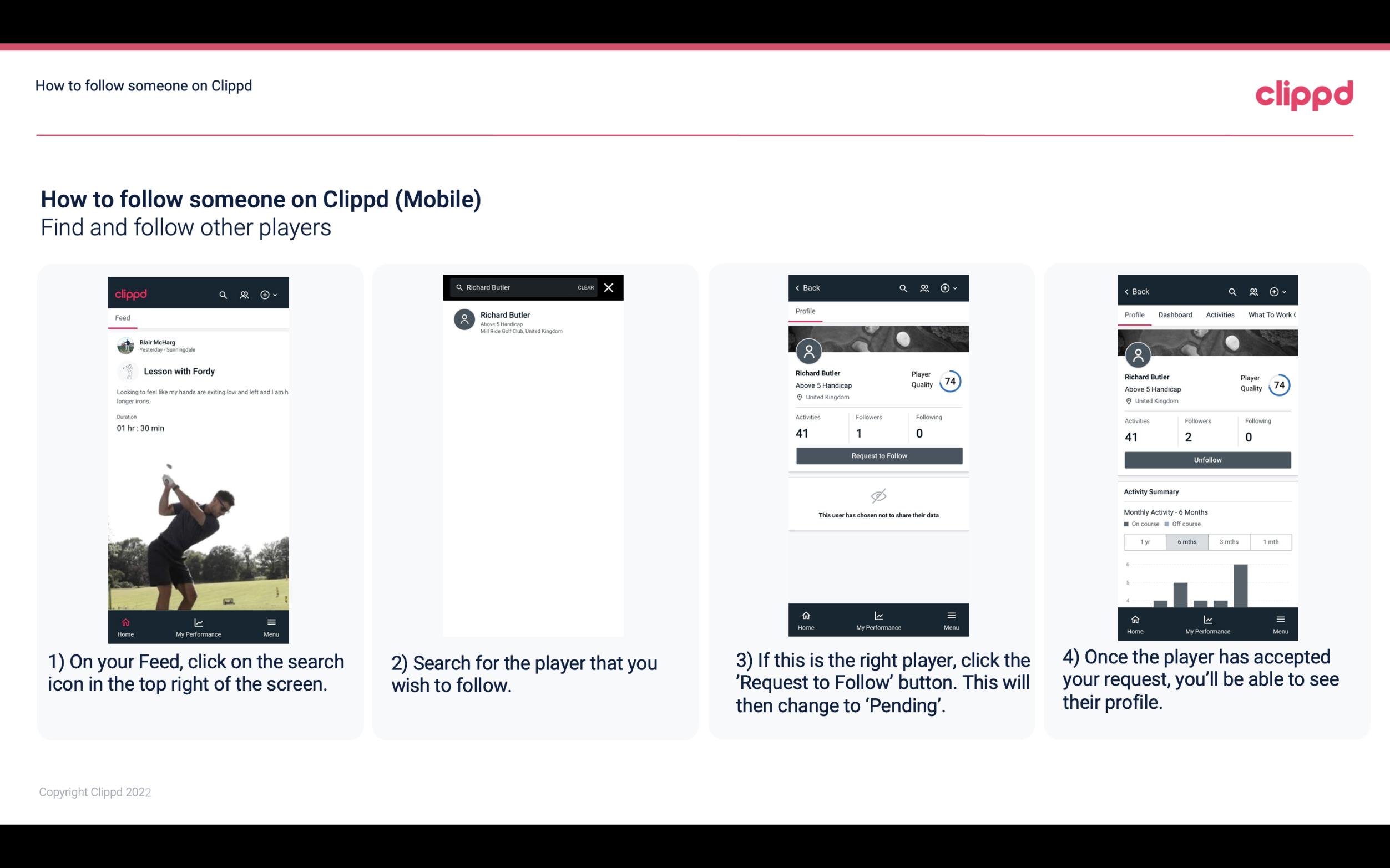Switch to the Dashboard tab on profile
The image size is (1390, 868).
tap(1175, 315)
